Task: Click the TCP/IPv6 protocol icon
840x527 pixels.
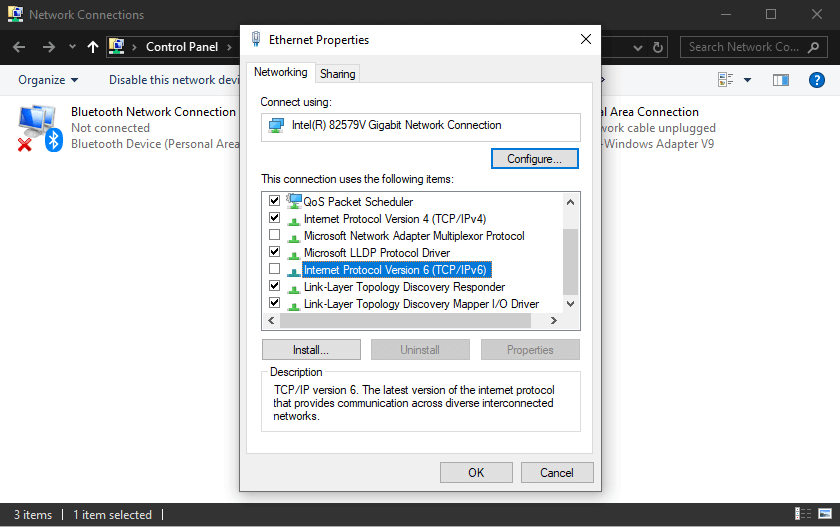Action: pyautogui.click(x=294, y=272)
